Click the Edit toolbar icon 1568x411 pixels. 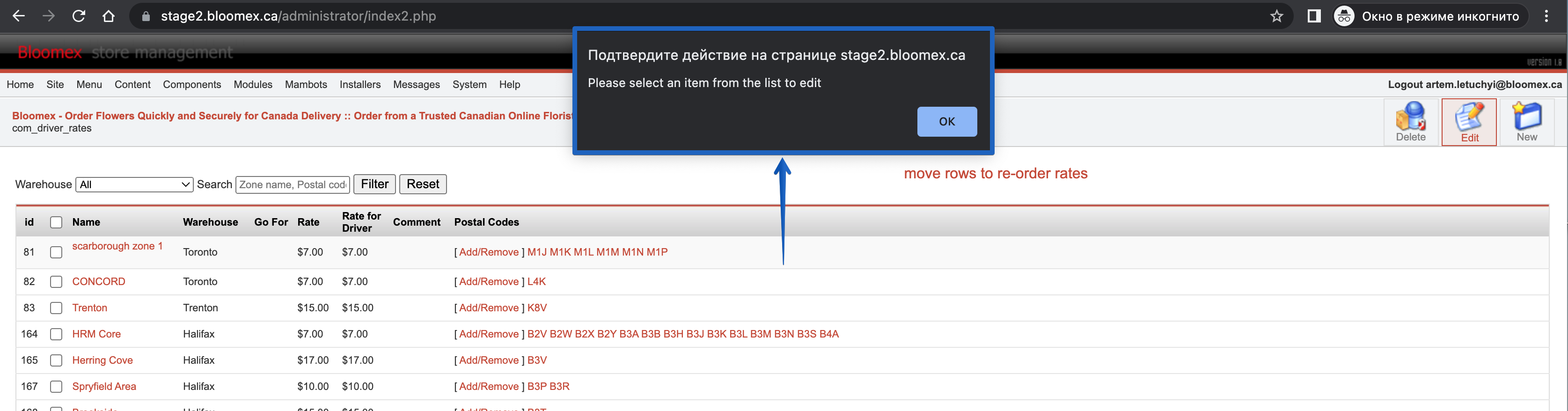click(x=1469, y=122)
